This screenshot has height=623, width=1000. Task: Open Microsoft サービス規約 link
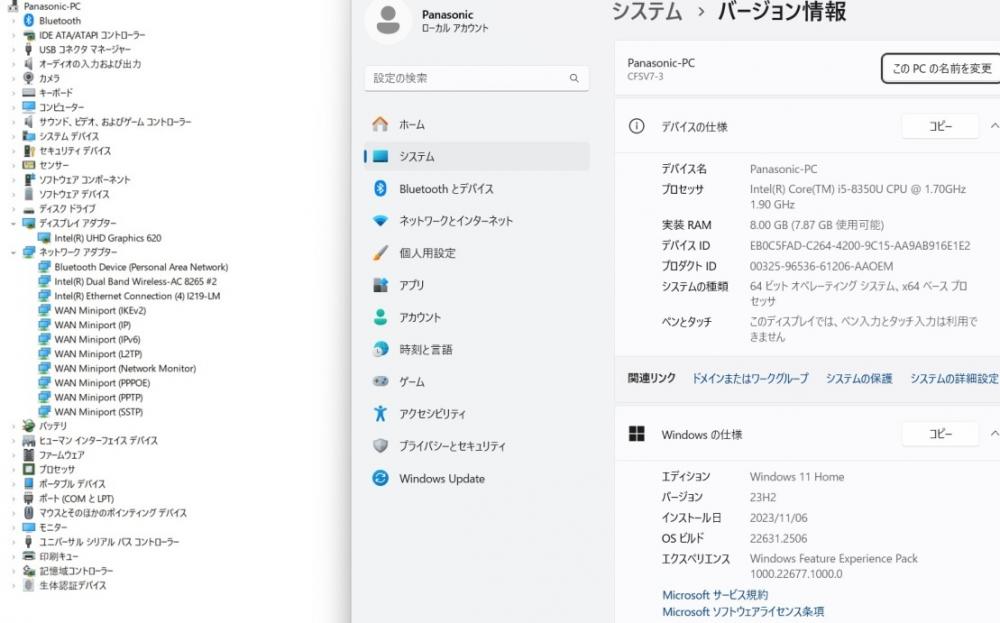pyautogui.click(x=715, y=595)
